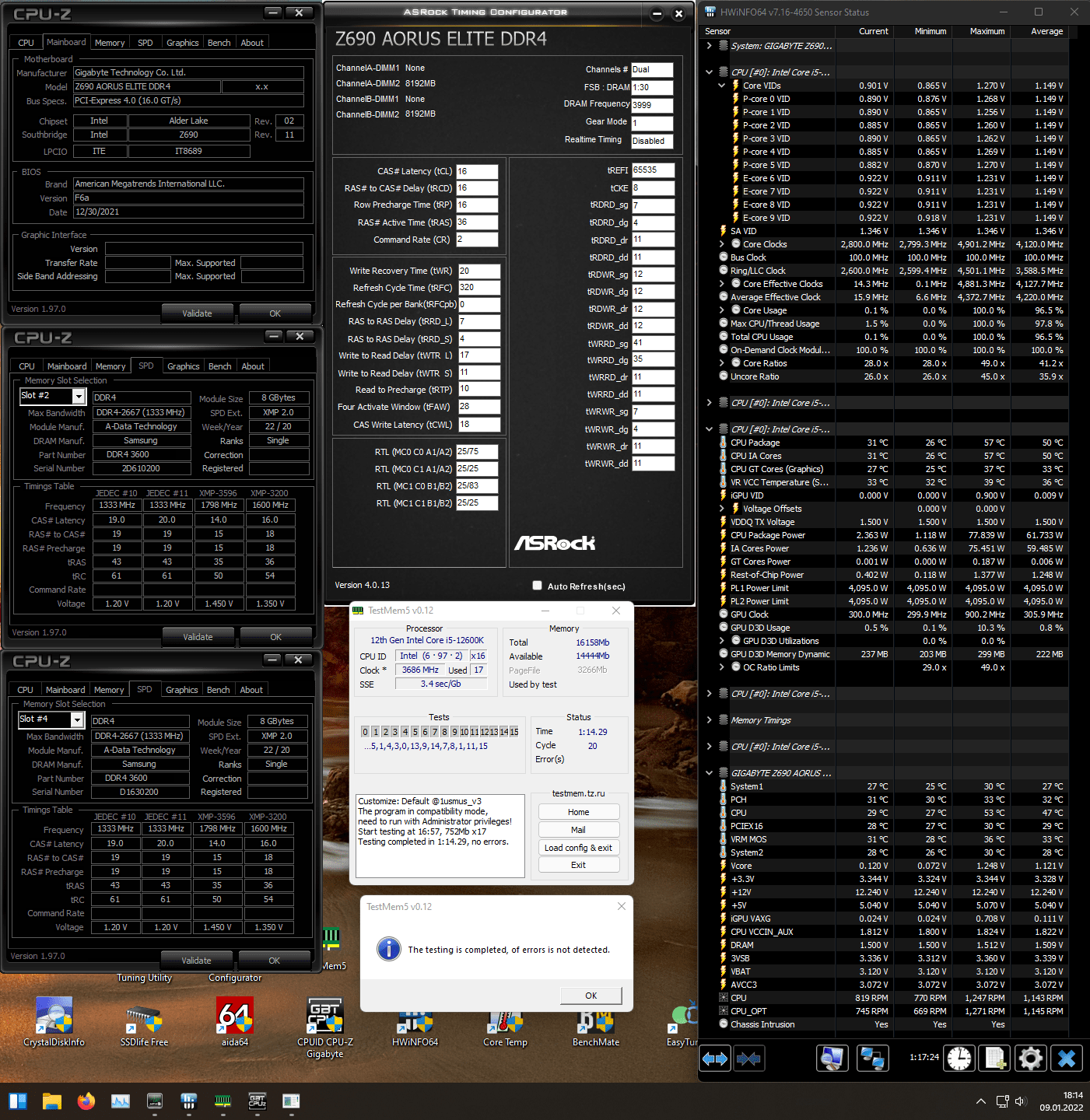
Task: Click TestMem5 RAM icon in taskbar
Action: 223,1101
